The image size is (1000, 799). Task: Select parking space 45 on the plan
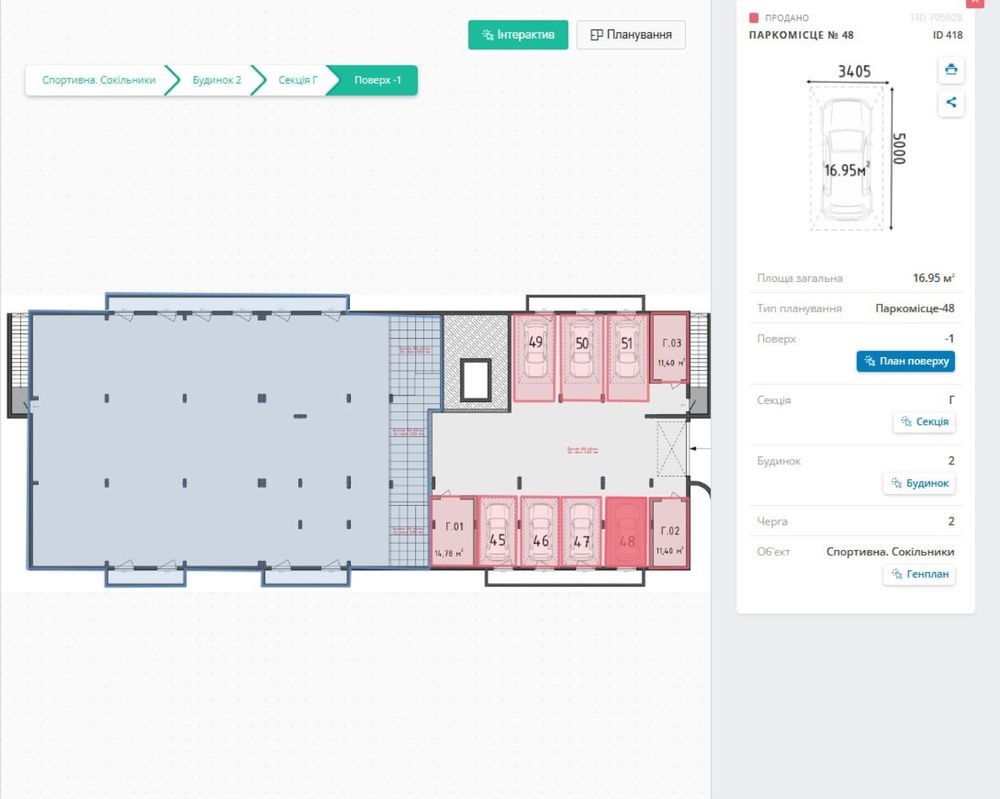coord(497,532)
